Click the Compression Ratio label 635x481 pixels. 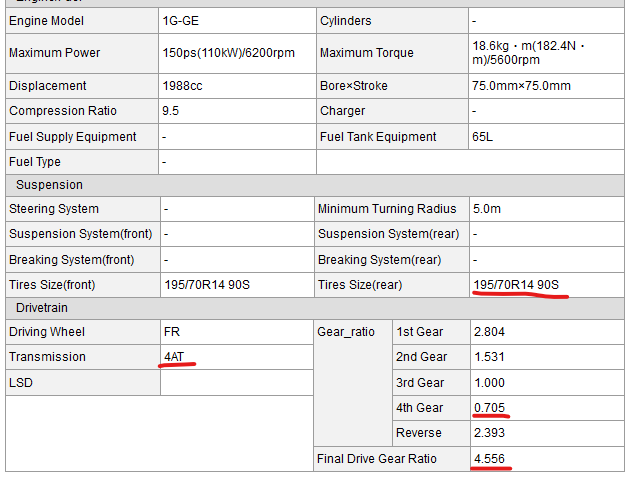coord(54,111)
